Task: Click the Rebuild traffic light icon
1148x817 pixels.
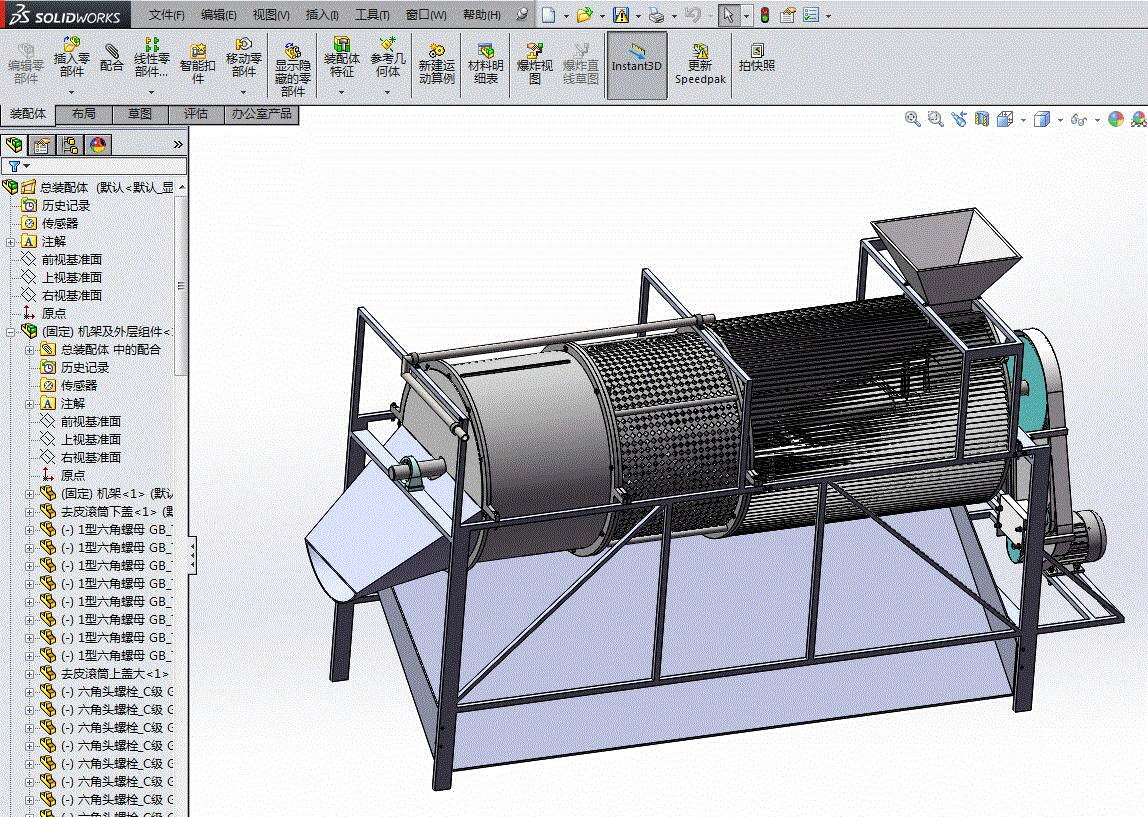Action: point(765,15)
